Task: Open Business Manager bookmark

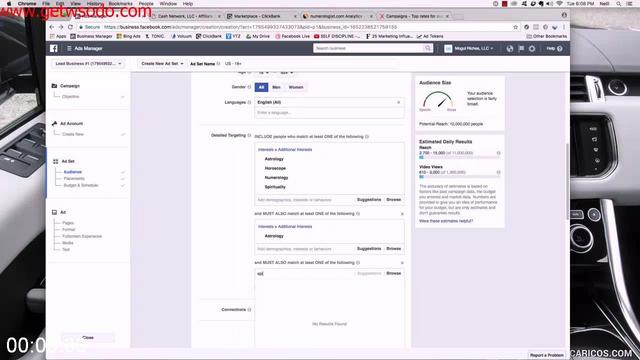Action: click(91, 36)
